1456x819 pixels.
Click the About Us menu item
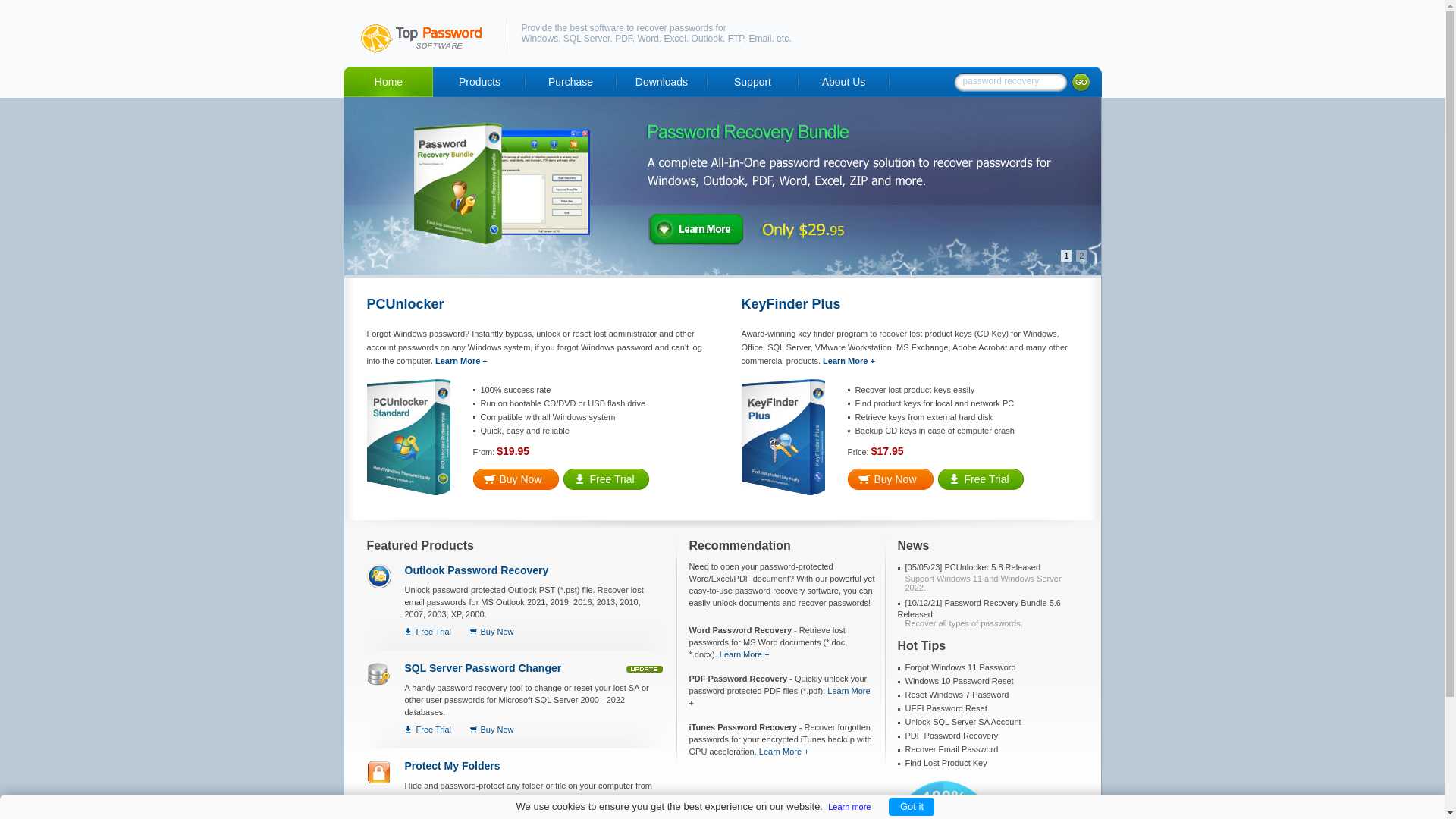click(x=843, y=82)
